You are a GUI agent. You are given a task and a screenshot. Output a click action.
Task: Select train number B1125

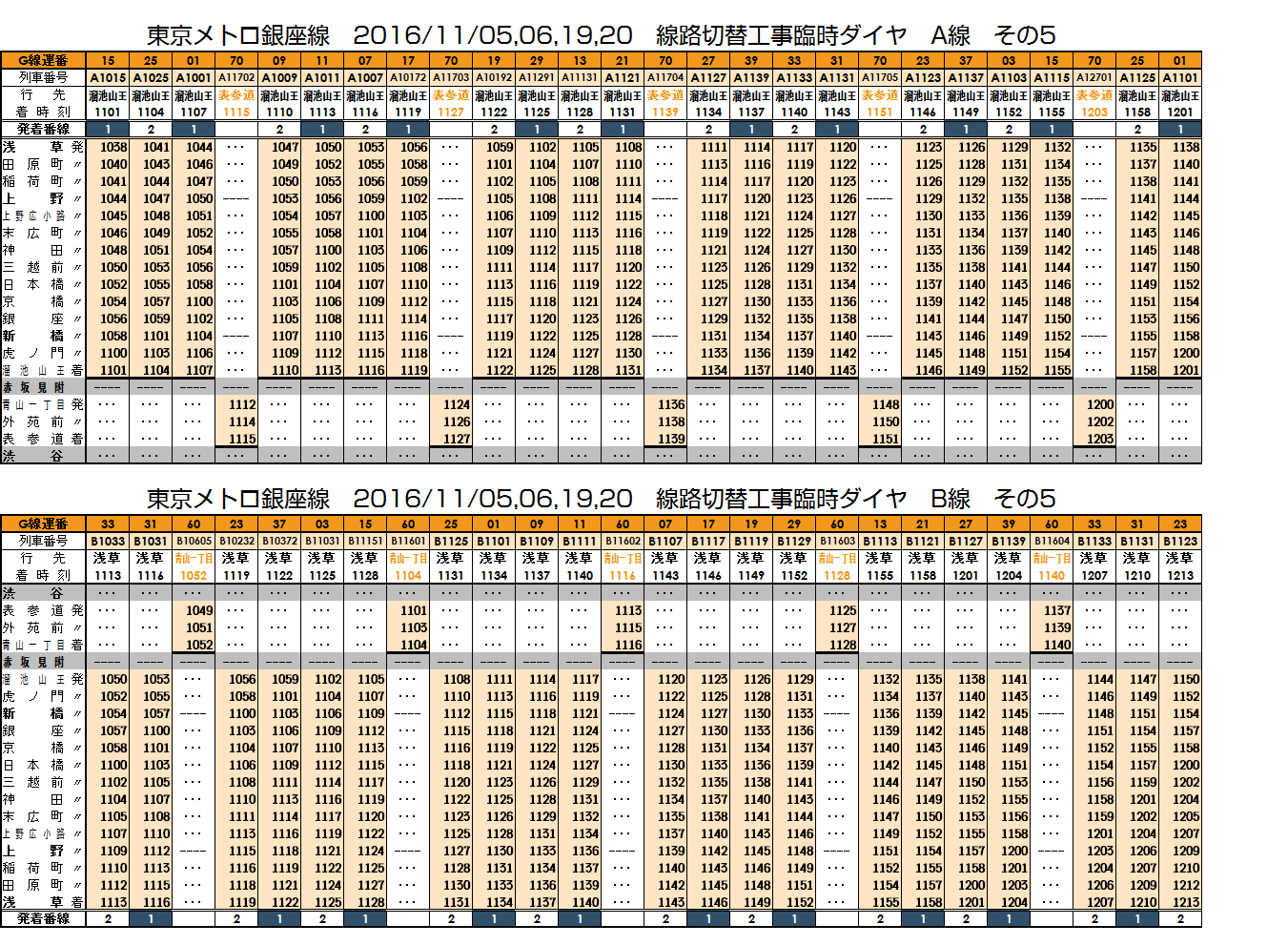click(451, 541)
